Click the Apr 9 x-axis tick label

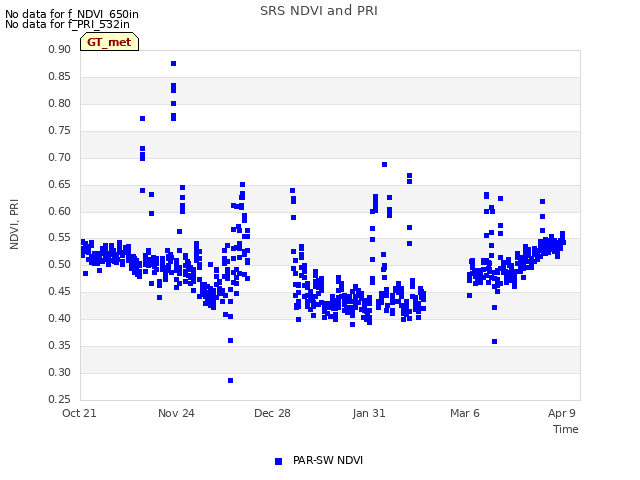pos(562,413)
